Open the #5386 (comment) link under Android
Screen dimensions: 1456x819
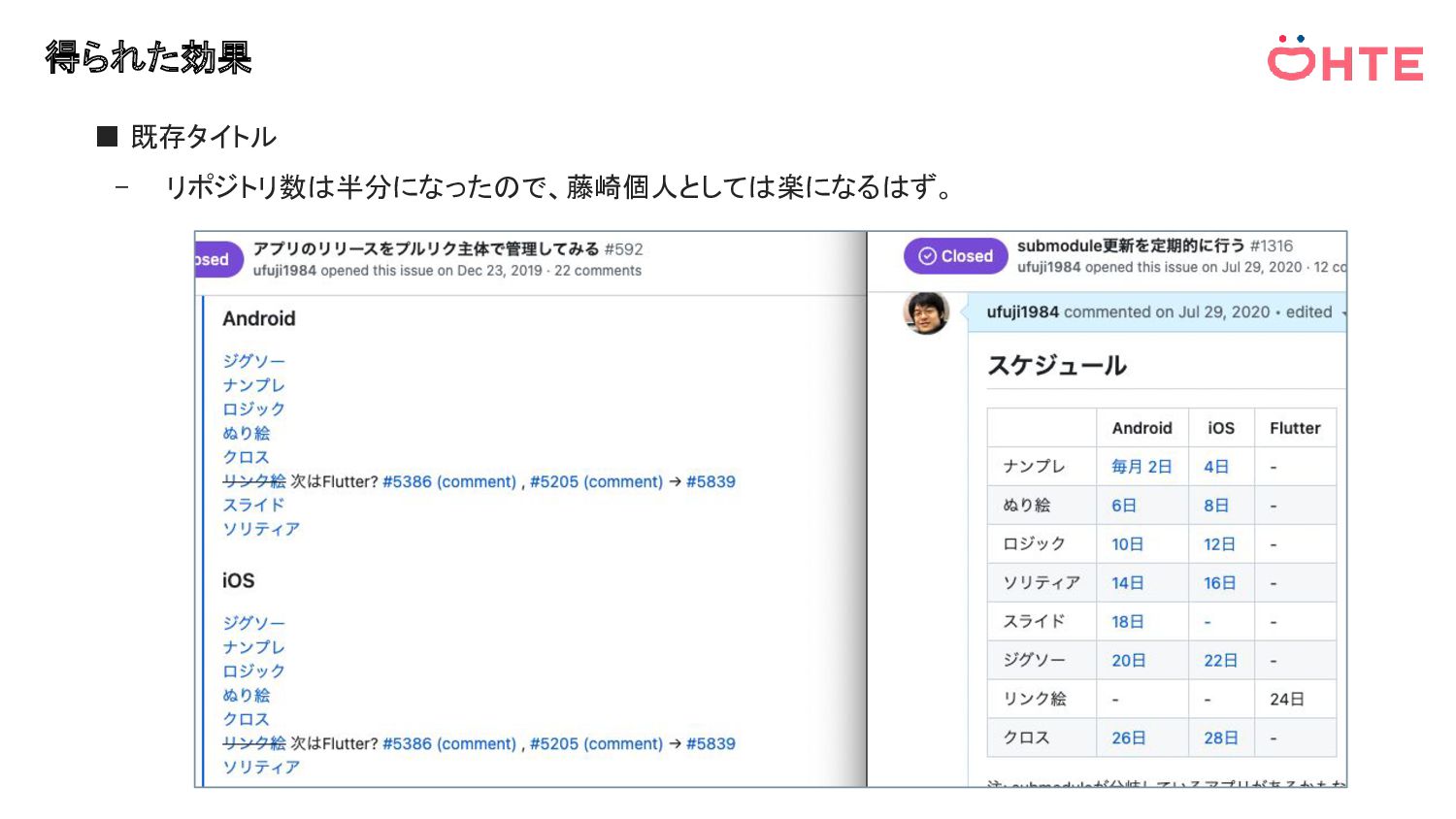449,481
